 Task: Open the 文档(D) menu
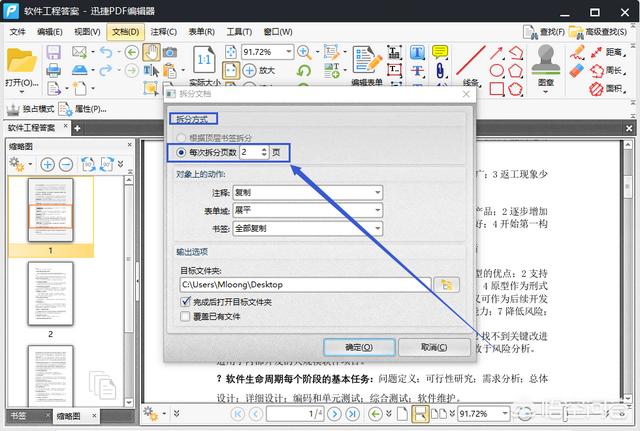click(124, 32)
